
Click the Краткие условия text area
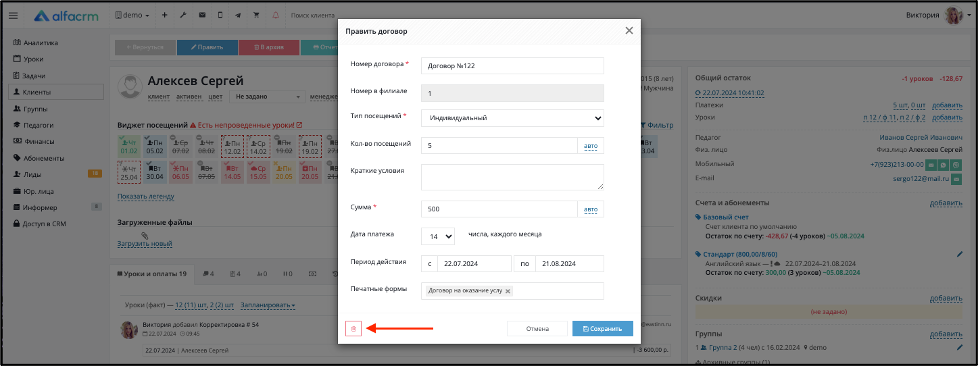tap(512, 177)
